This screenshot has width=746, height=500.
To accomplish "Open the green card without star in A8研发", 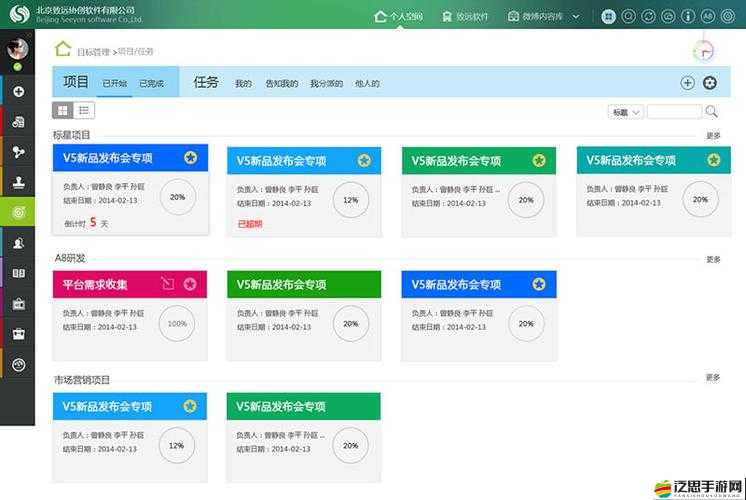I will (x=304, y=284).
